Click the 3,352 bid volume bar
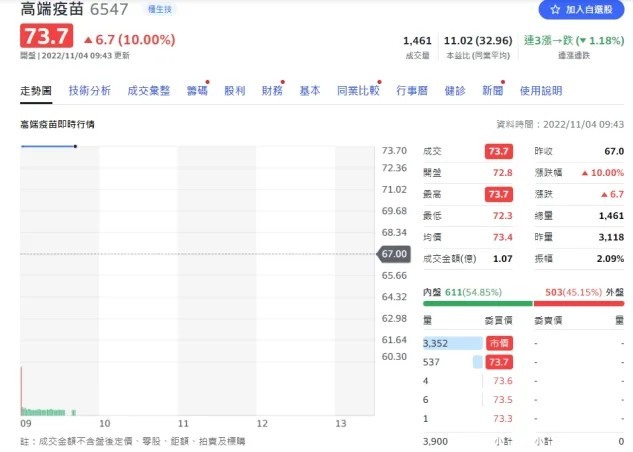The height and width of the screenshot is (452, 633). (x=453, y=343)
